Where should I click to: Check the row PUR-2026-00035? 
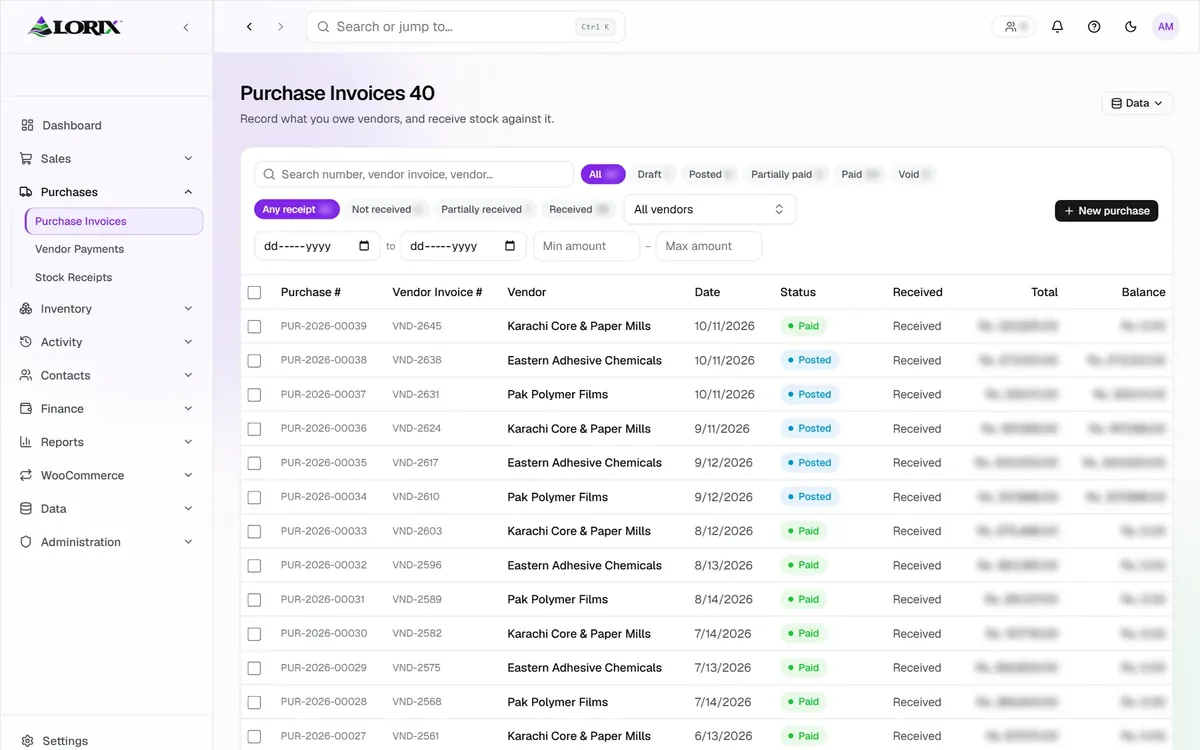254,463
